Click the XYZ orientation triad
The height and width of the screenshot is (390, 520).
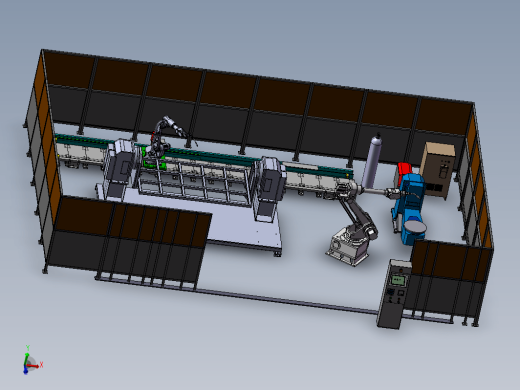(32, 361)
